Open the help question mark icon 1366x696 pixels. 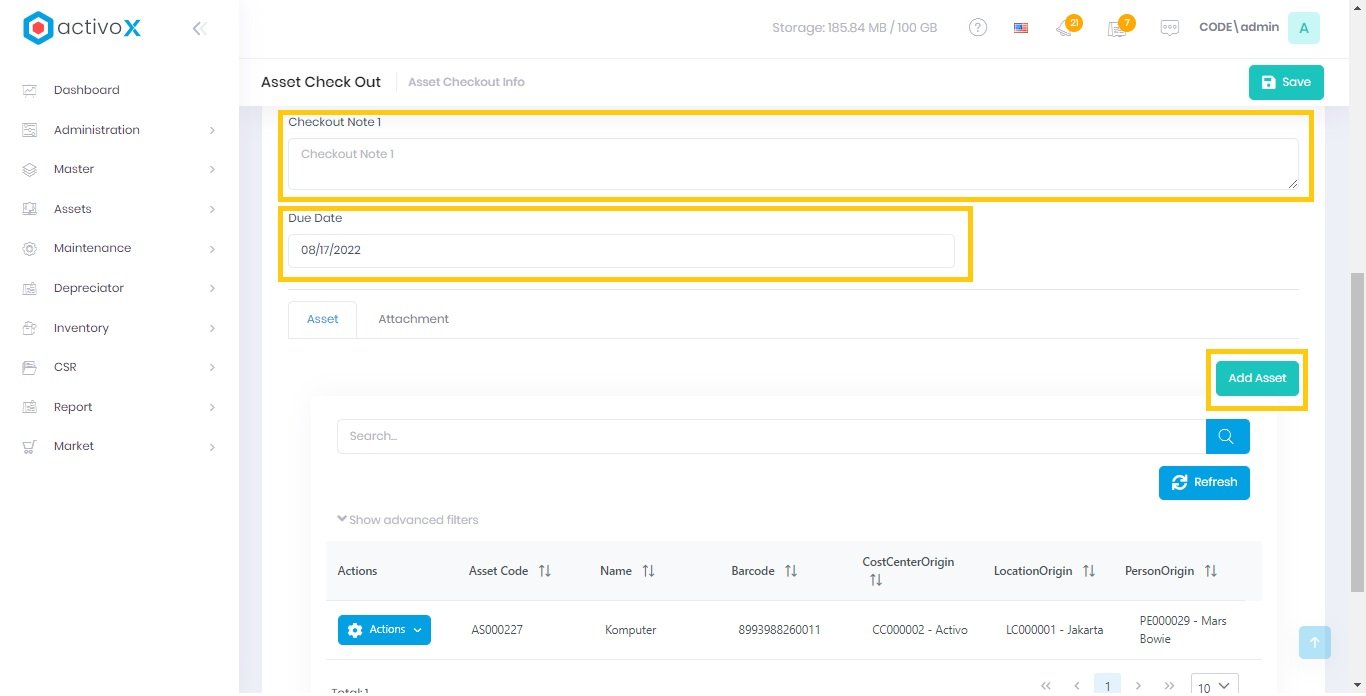(x=978, y=28)
